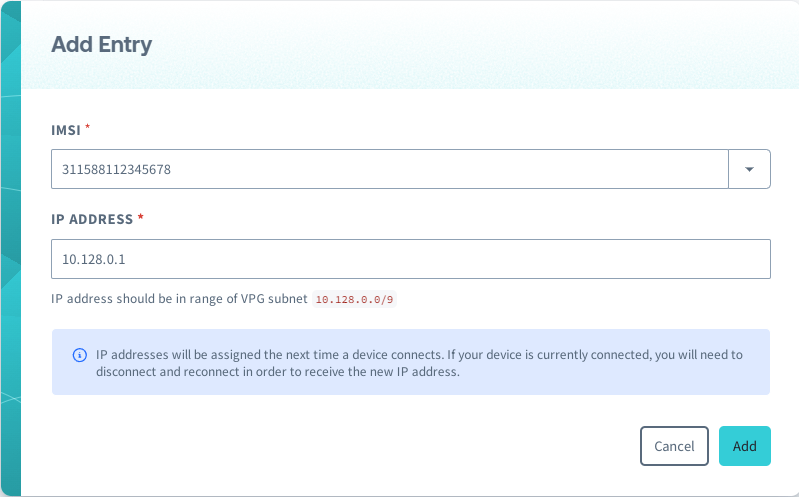Expand the IMSI dropdown arrow
The height and width of the screenshot is (497, 799).
point(749,169)
